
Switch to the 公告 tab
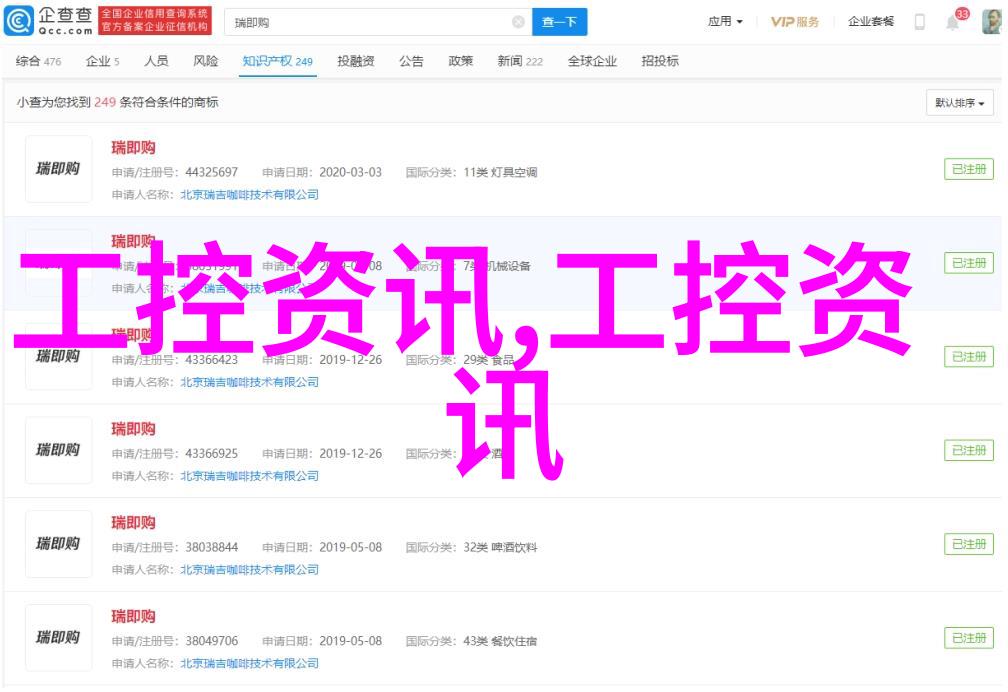(411, 61)
